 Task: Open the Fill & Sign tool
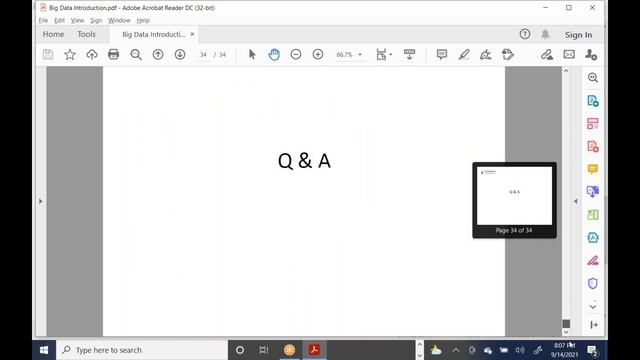pyautogui.click(x=593, y=260)
